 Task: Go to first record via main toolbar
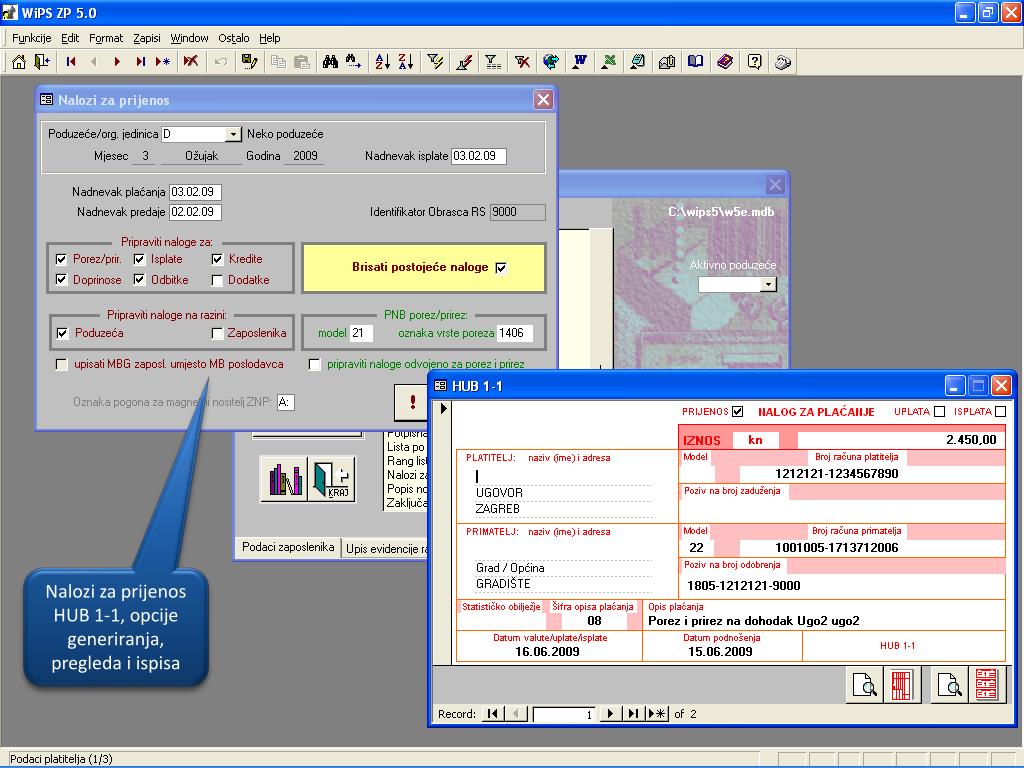(x=71, y=62)
